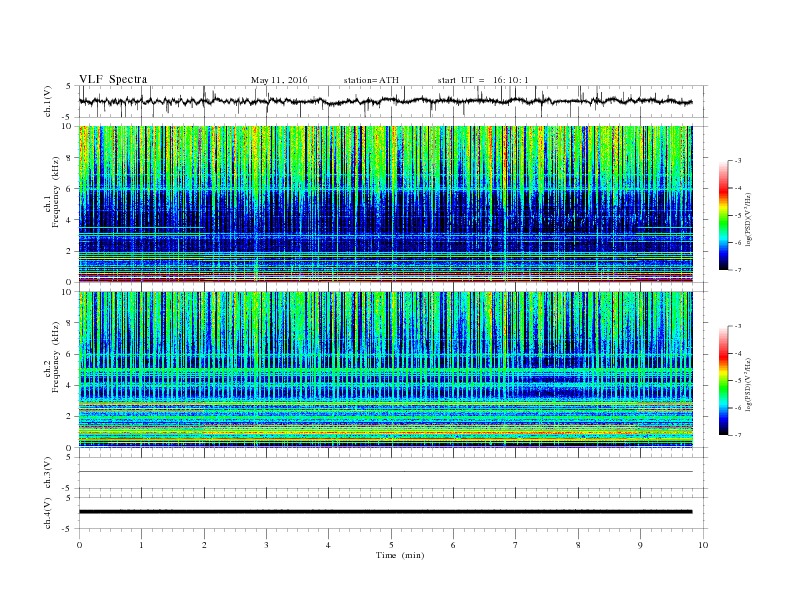Click time axis tick label '3'
Viewport: 792px width, 612px height.
tap(266, 545)
